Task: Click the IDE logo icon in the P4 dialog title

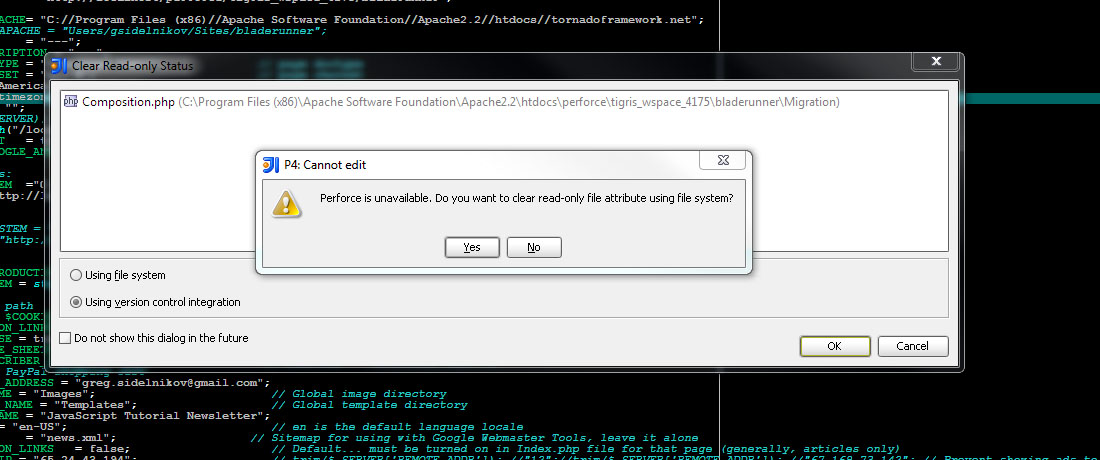Action: point(271,165)
